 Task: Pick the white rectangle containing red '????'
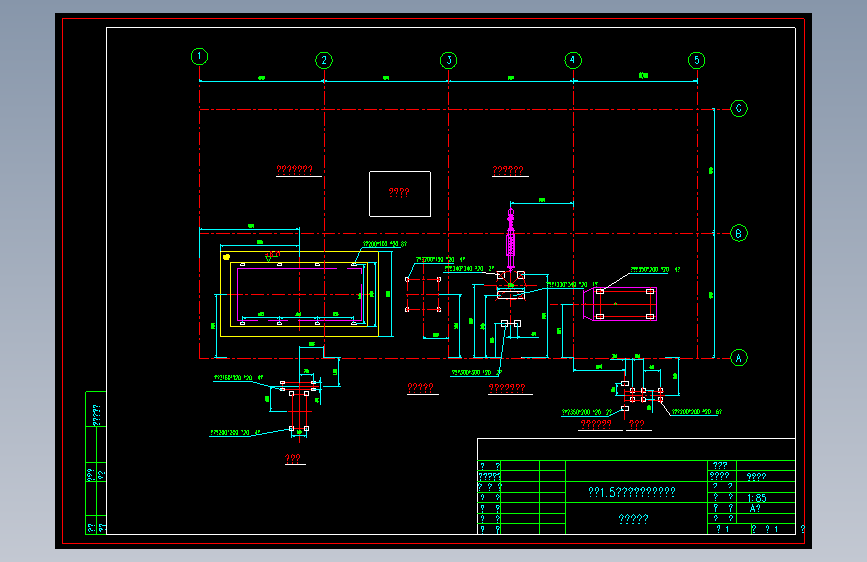[400, 194]
